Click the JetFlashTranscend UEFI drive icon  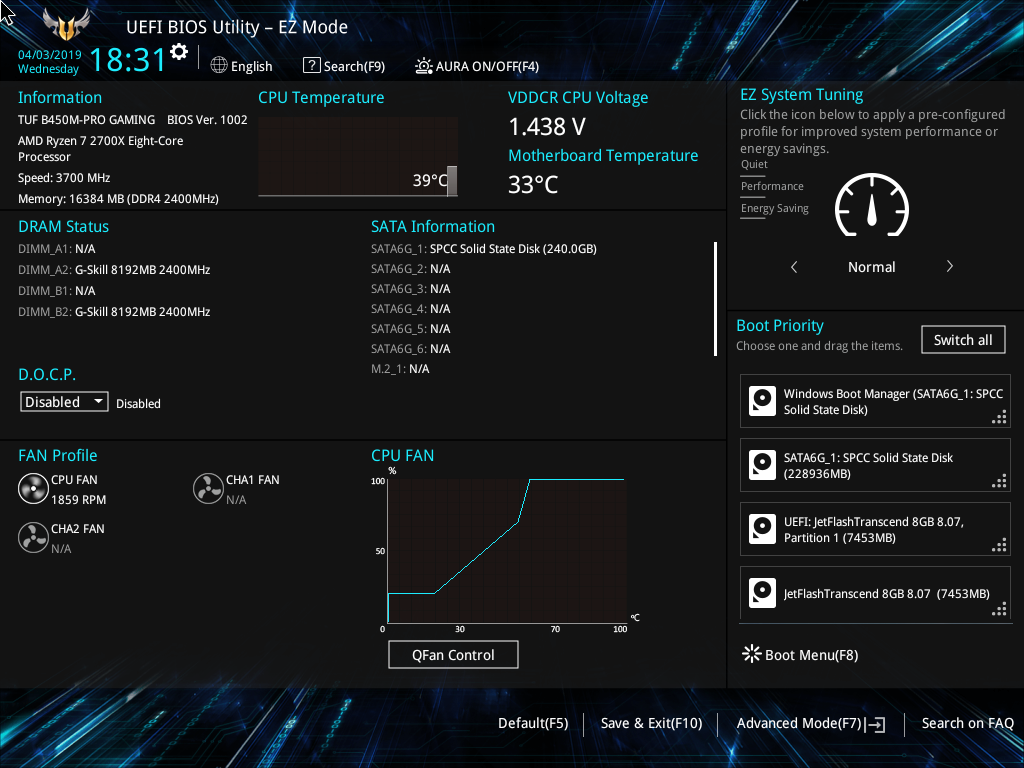coord(762,528)
